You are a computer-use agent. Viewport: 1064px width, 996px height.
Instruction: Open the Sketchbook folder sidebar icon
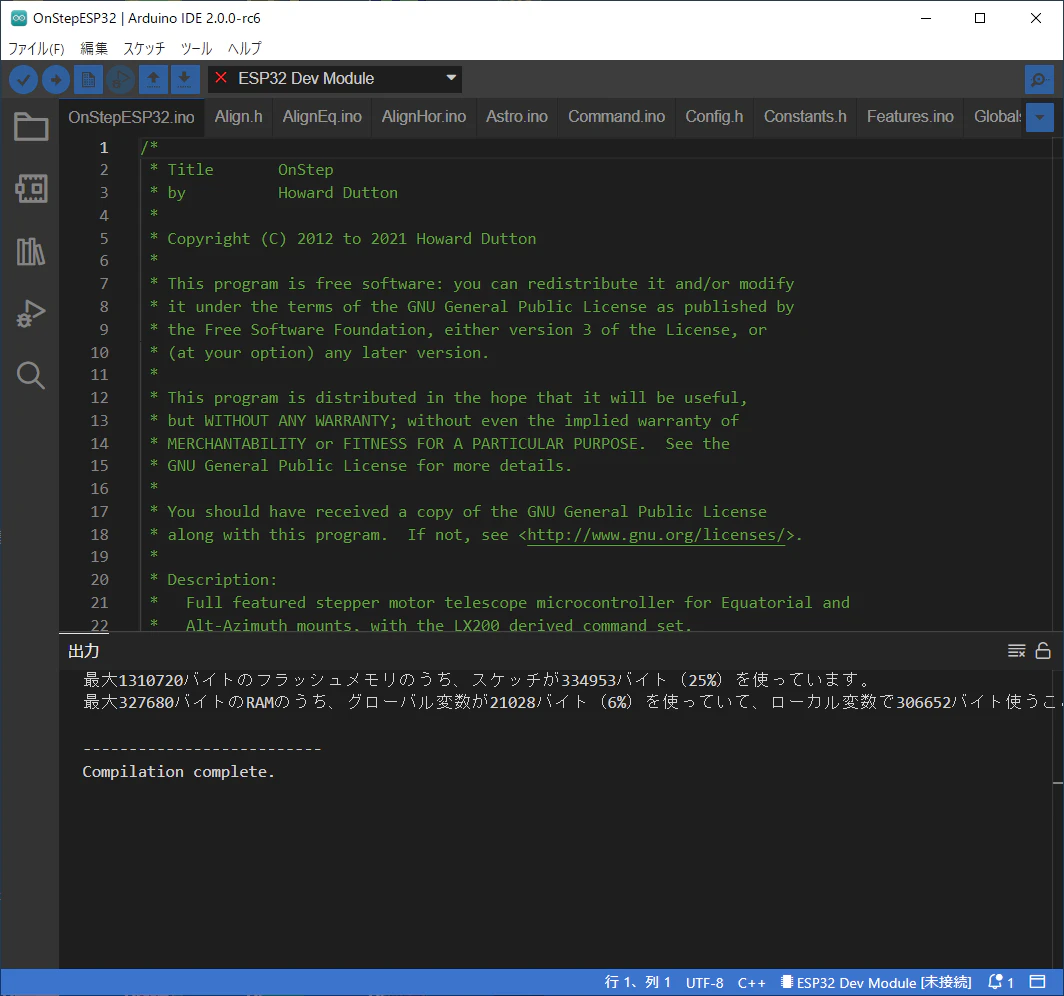31,126
